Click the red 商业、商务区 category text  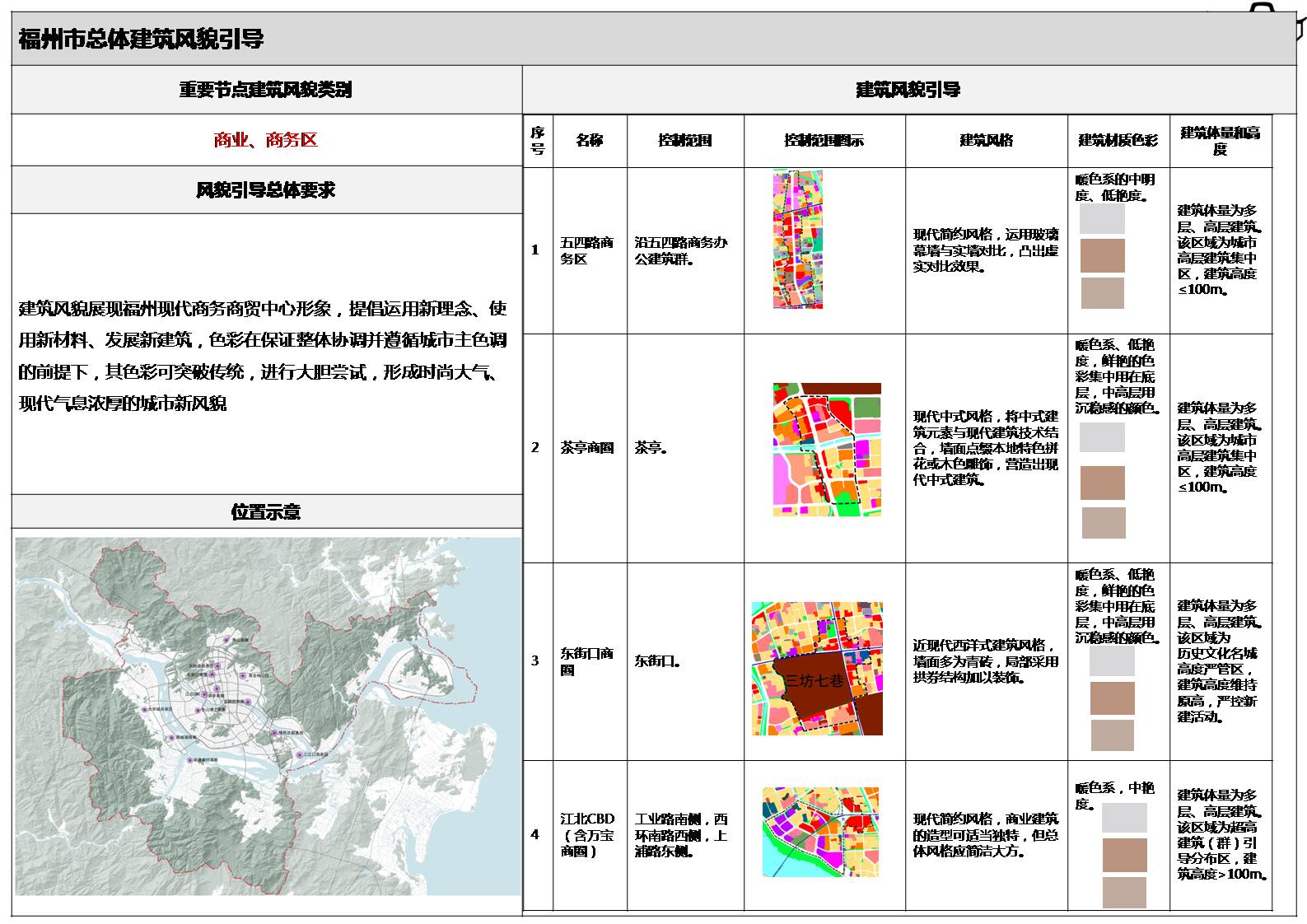(x=266, y=140)
